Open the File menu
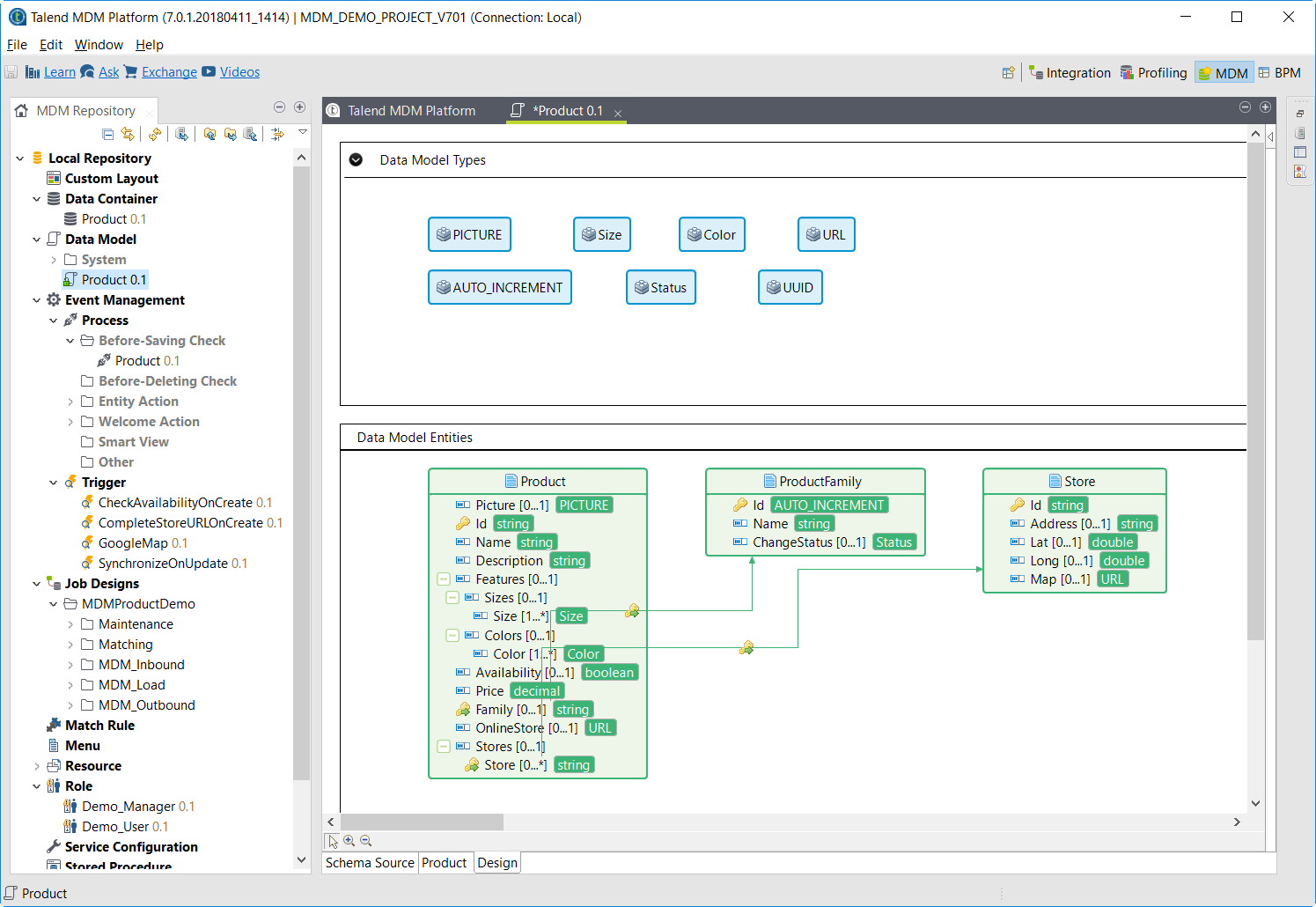Screen dimensions: 1316x907 click(x=17, y=45)
